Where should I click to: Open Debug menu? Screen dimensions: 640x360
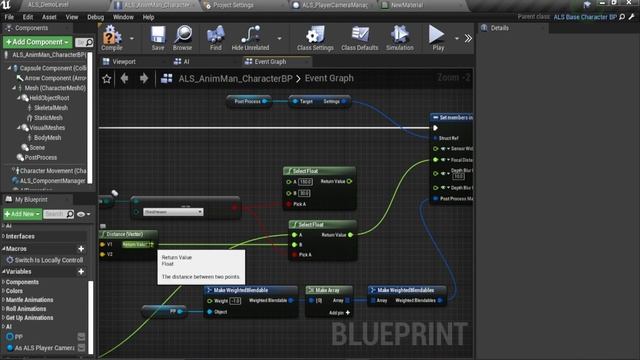96,17
